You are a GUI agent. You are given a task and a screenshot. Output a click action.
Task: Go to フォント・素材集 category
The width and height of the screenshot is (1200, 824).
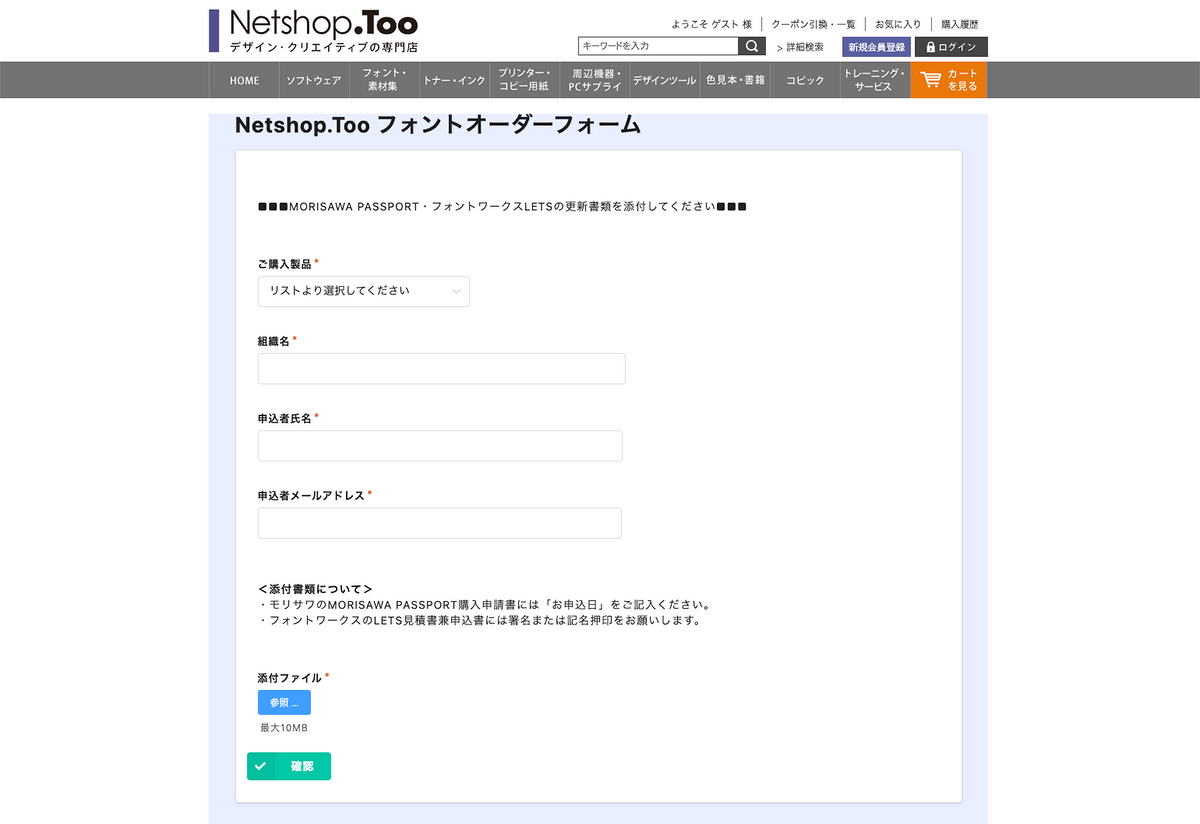click(x=384, y=80)
